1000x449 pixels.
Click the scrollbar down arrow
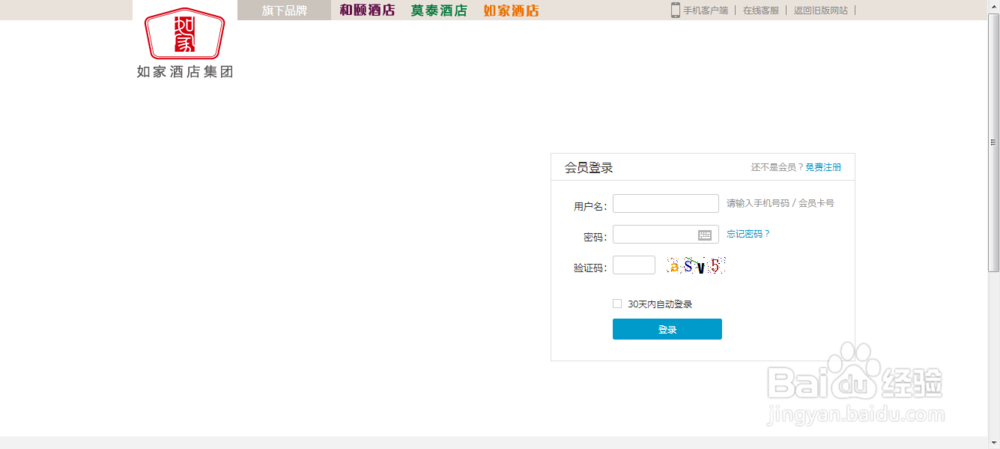(994, 442)
